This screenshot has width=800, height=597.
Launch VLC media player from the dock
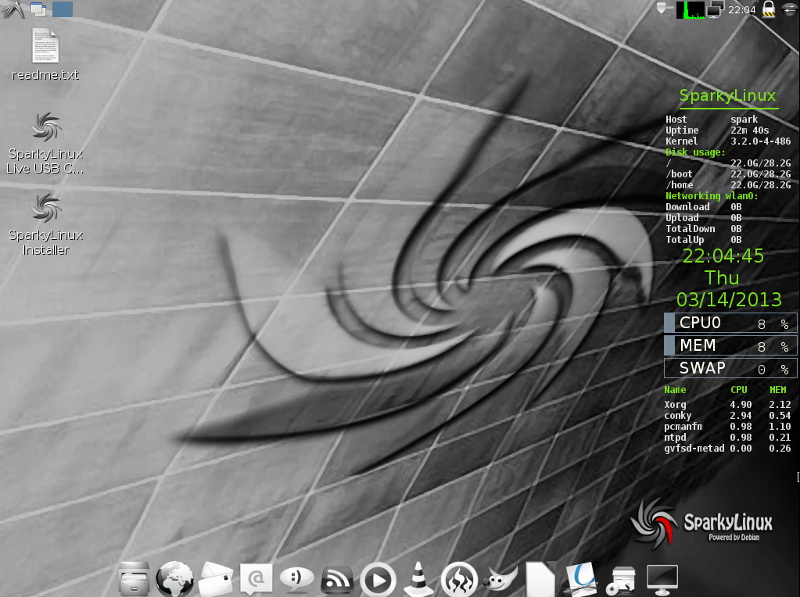(x=419, y=578)
